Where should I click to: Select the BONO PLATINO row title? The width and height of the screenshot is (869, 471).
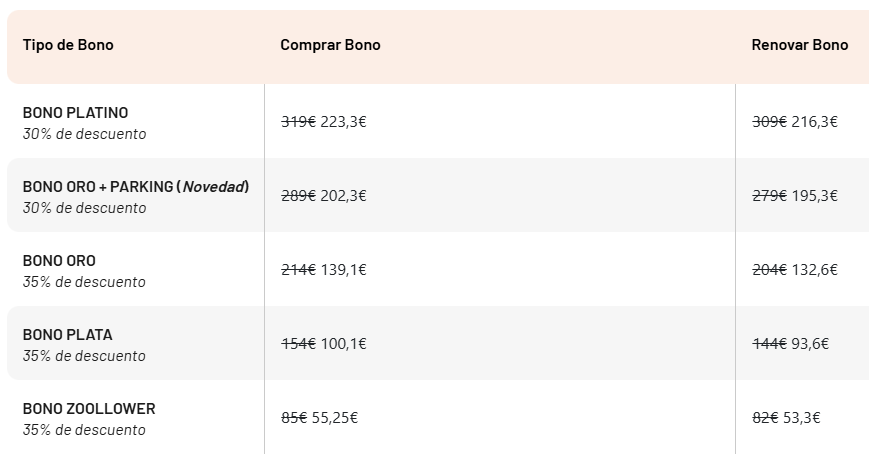click(75, 112)
